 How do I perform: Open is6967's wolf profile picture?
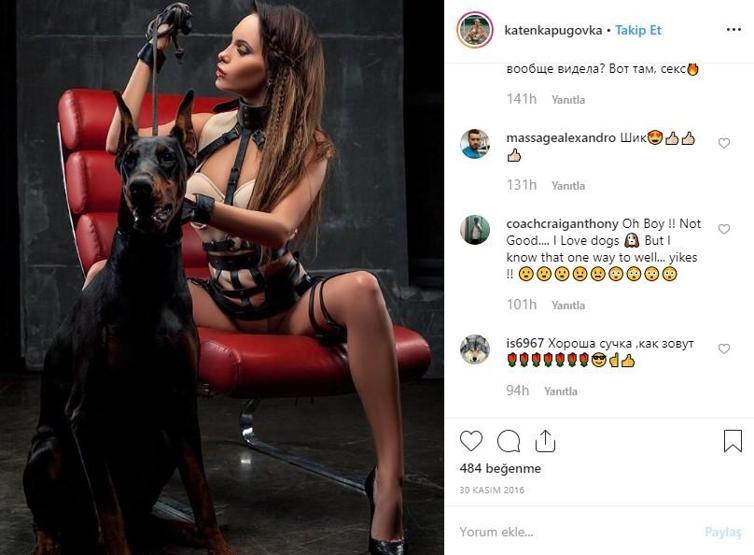475,349
